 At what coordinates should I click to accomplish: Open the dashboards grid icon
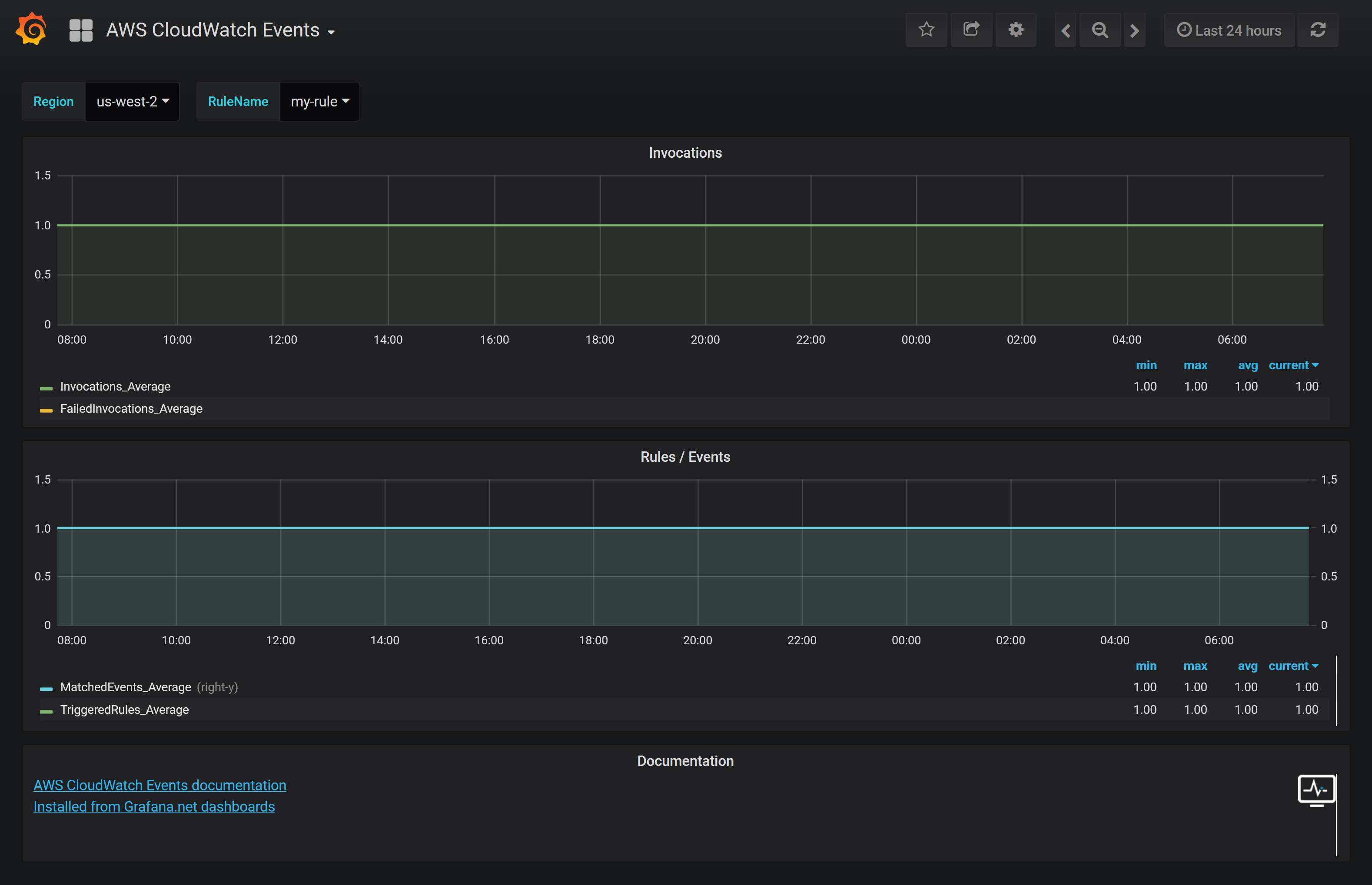(80, 30)
